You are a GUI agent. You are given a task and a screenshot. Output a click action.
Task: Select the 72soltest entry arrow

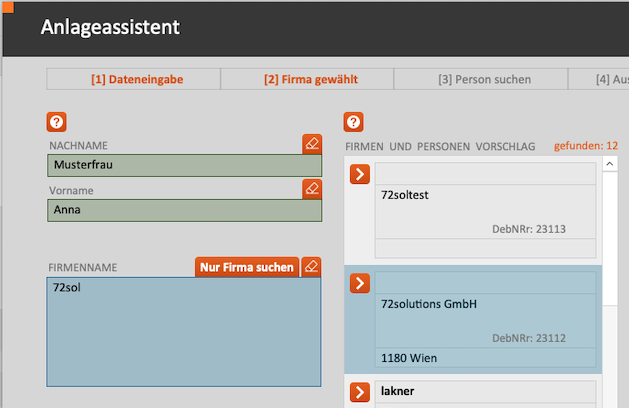click(360, 175)
